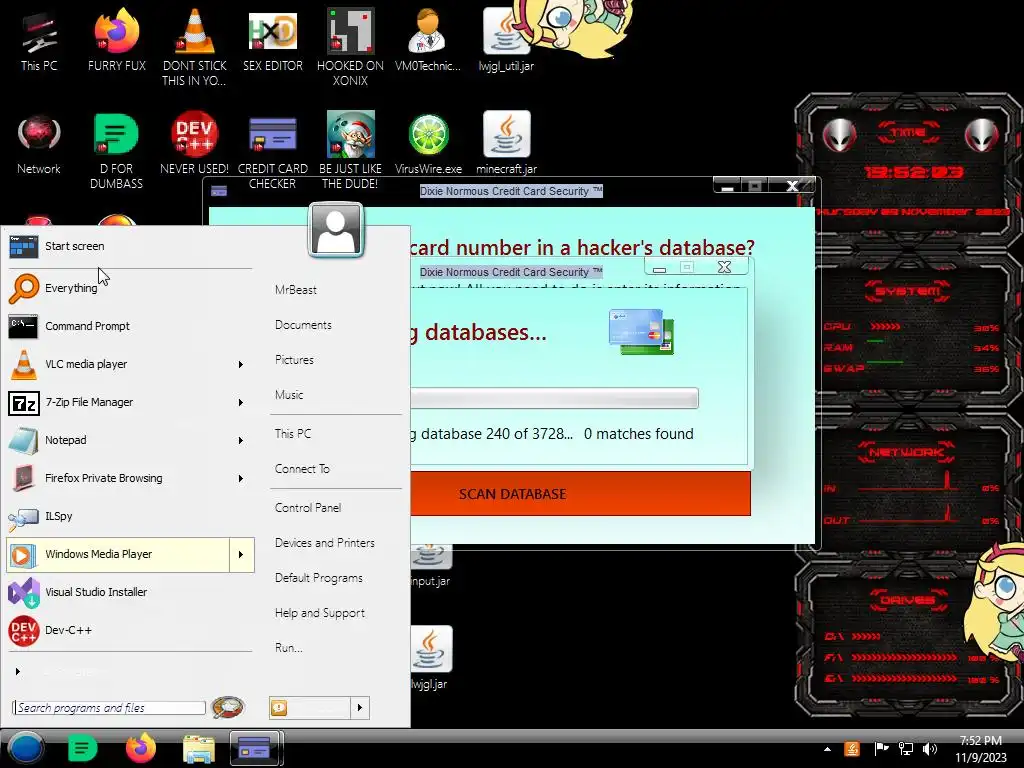This screenshot has width=1024, height=768.
Task: Select minecraft.jar on the desktop
Action: coord(506,144)
